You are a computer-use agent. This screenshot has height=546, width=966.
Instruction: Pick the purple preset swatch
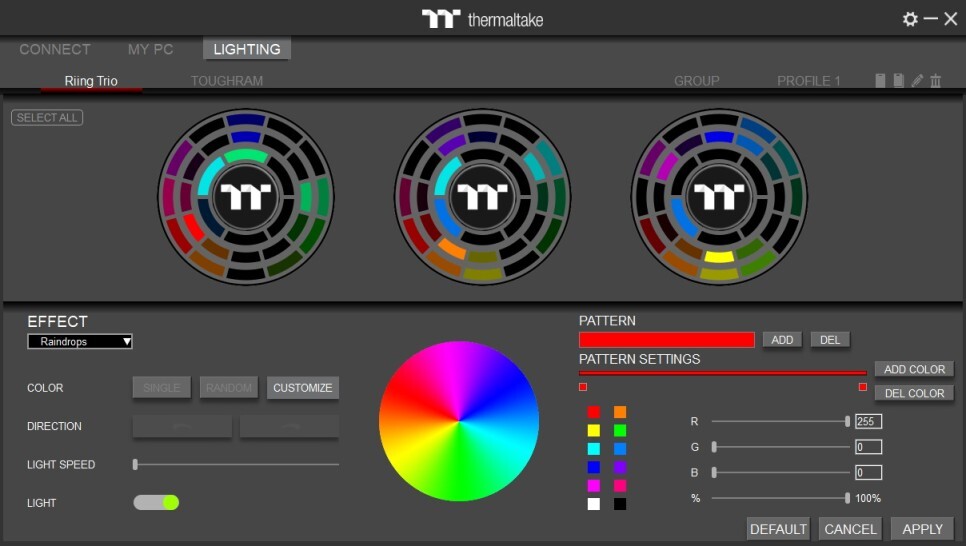coord(620,467)
